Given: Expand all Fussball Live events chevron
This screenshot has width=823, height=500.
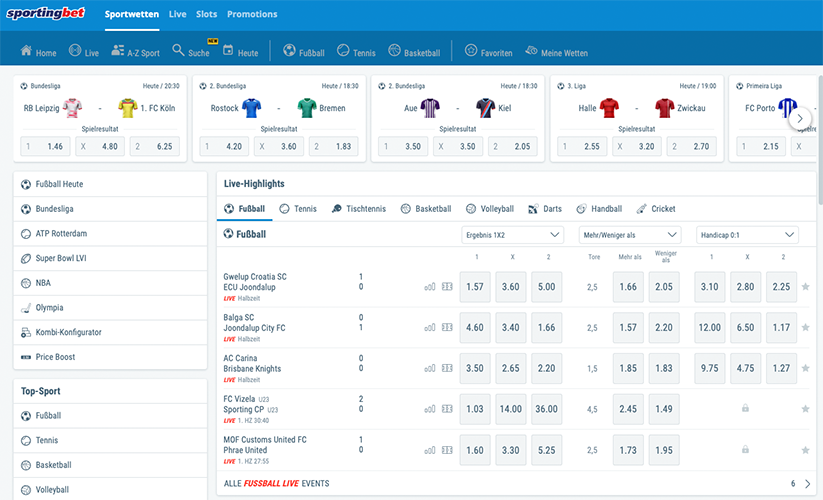Looking at the screenshot, I should click(807, 484).
